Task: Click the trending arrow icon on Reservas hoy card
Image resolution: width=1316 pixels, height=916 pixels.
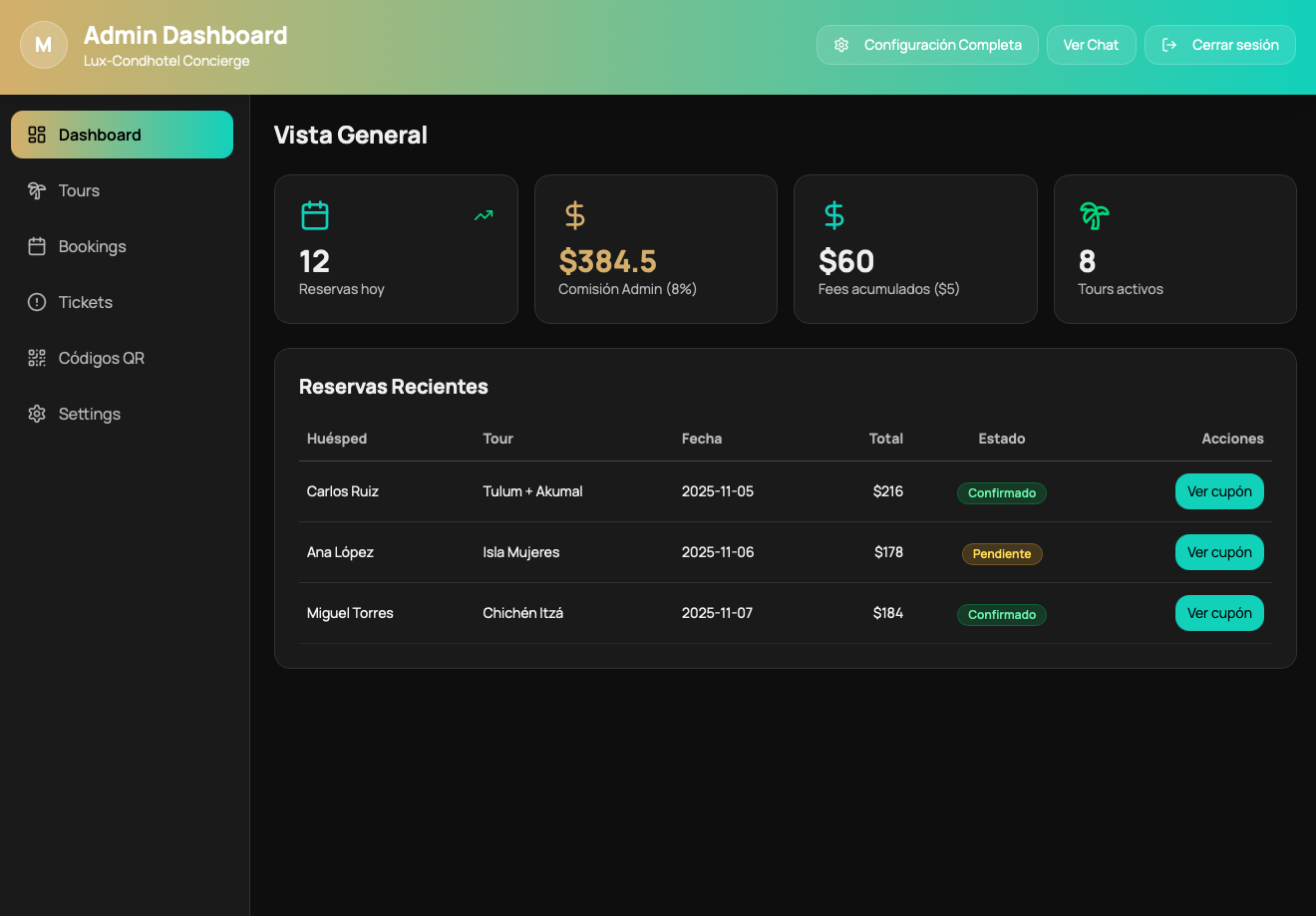Action: (483, 214)
